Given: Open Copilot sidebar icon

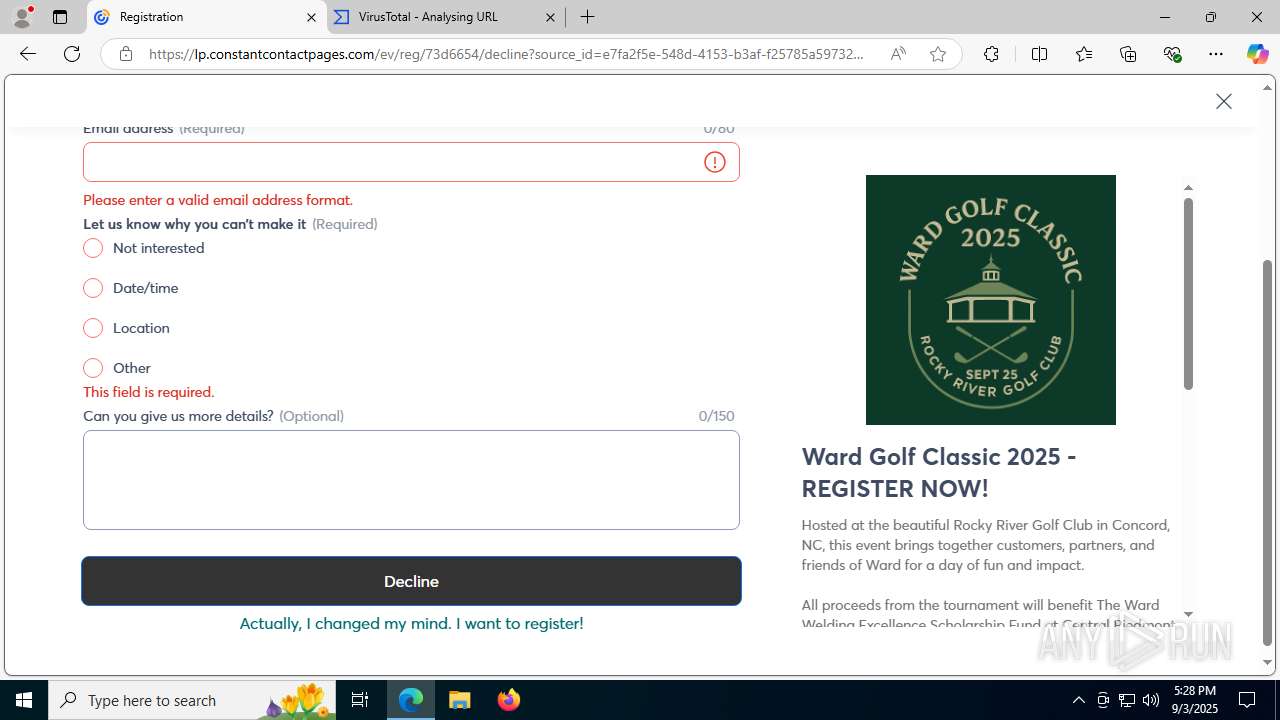Looking at the screenshot, I should point(1257,54).
